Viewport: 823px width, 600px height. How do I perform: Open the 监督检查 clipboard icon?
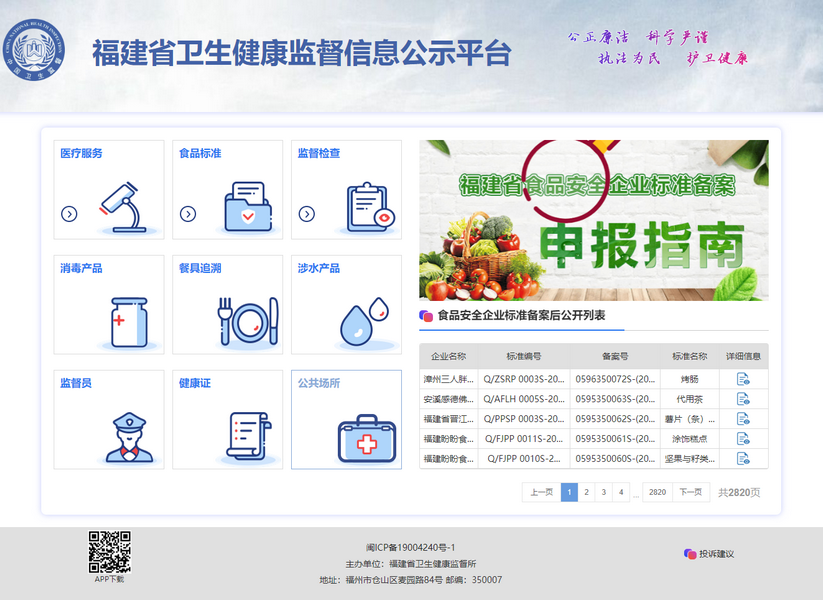tap(368, 207)
